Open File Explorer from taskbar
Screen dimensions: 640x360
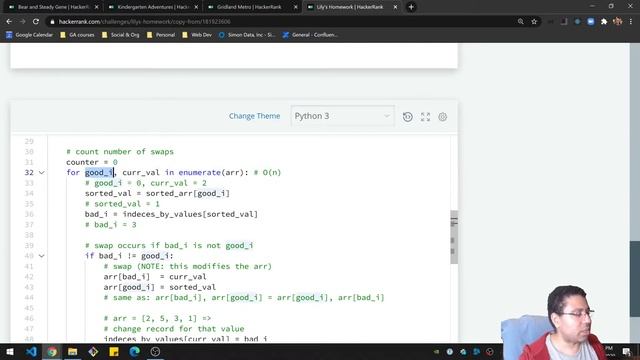pos(72,351)
